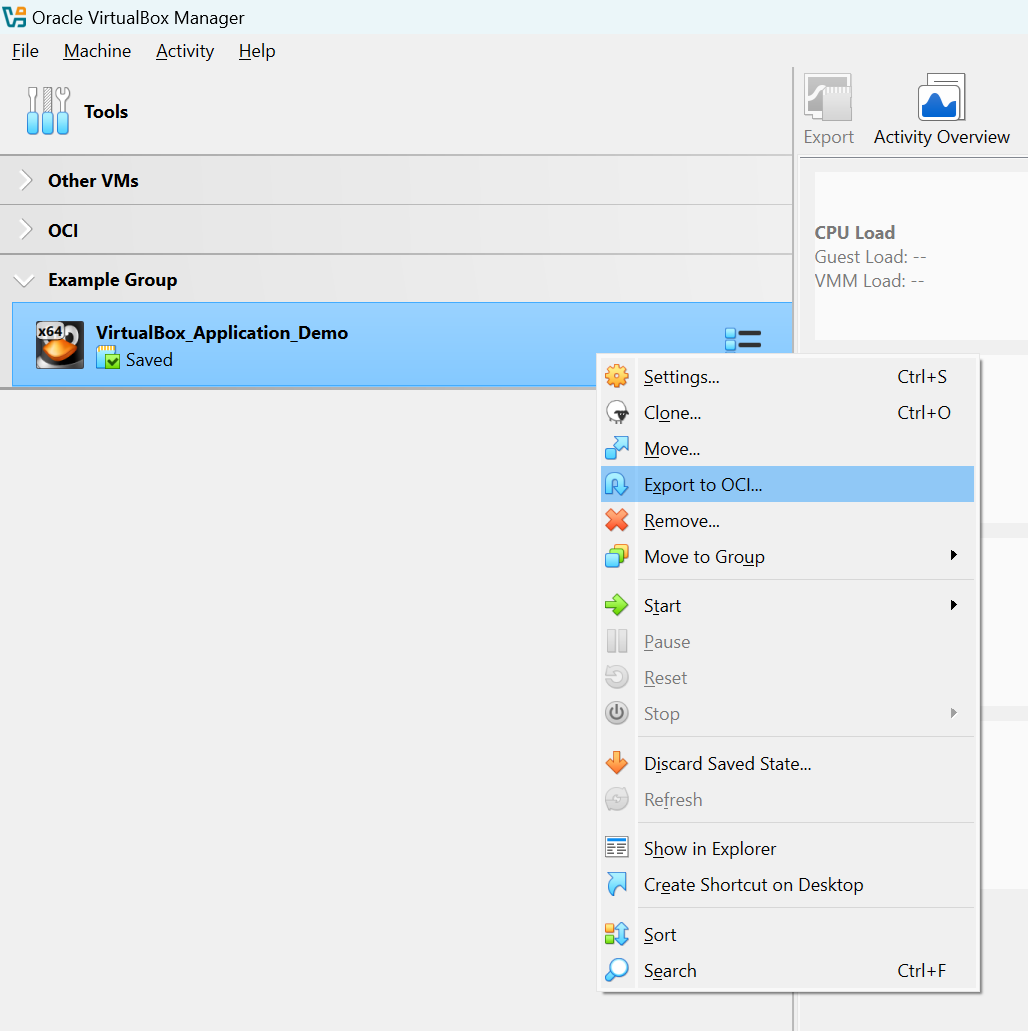Open the VM tools list menu icon
Screen dimensions: 1028x1031
click(x=743, y=339)
